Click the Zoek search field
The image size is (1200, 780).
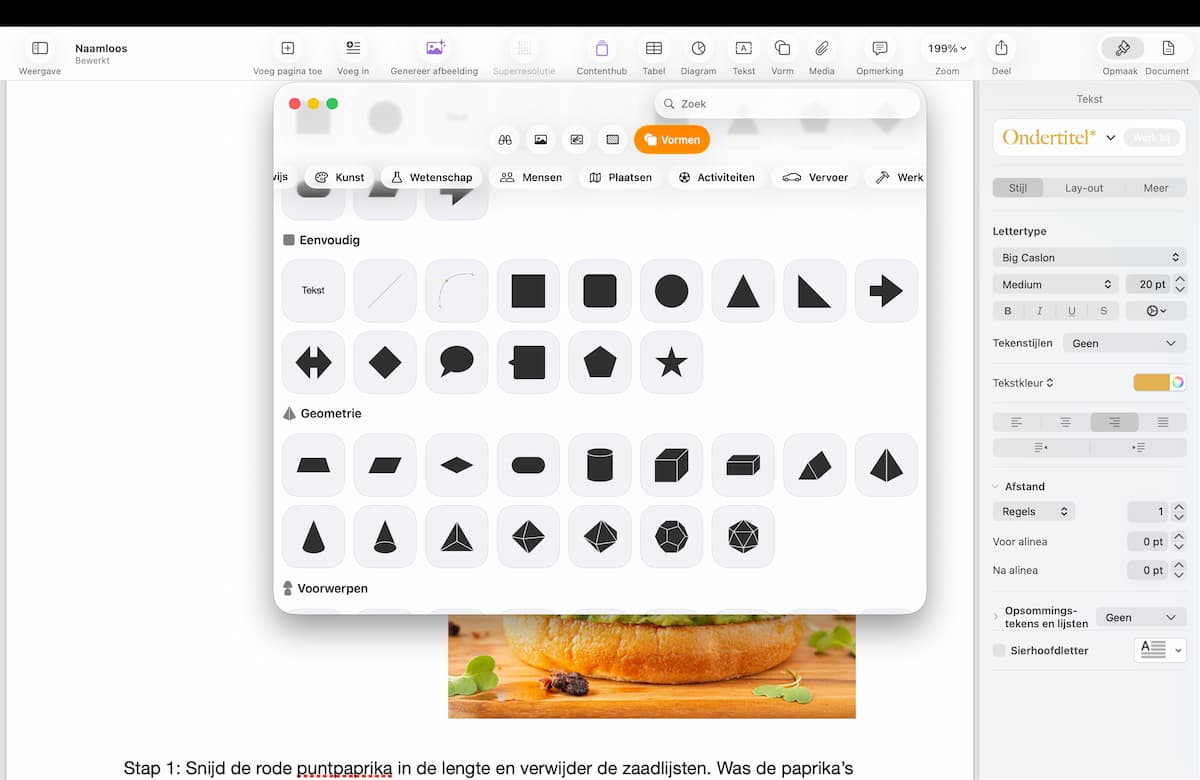(x=790, y=104)
